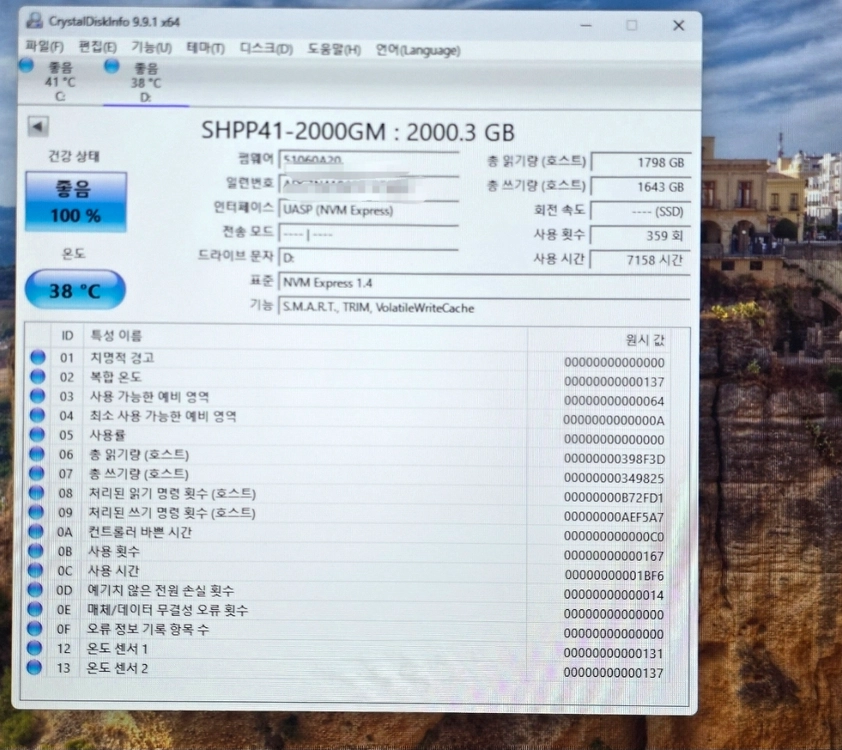The image size is (842, 750).
Task: Select the D: disk tab at 38 °C
Action: click(x=146, y=83)
